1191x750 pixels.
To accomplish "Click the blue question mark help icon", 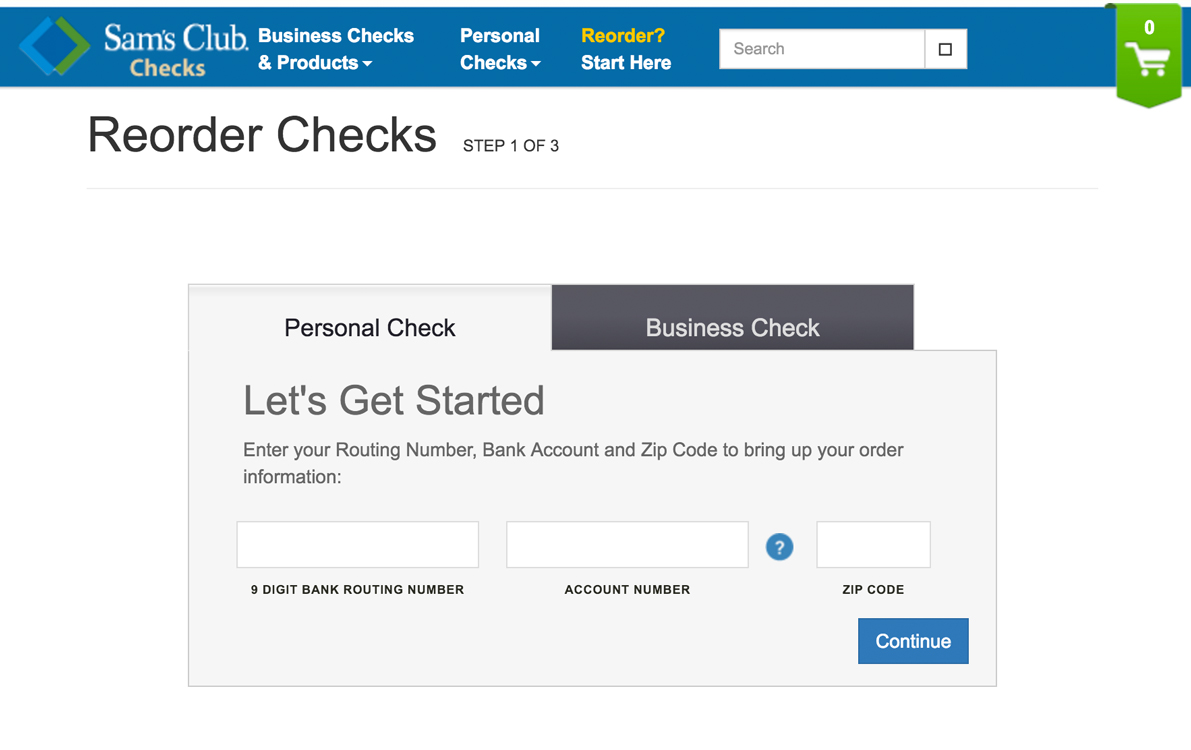I will pyautogui.click(x=779, y=547).
